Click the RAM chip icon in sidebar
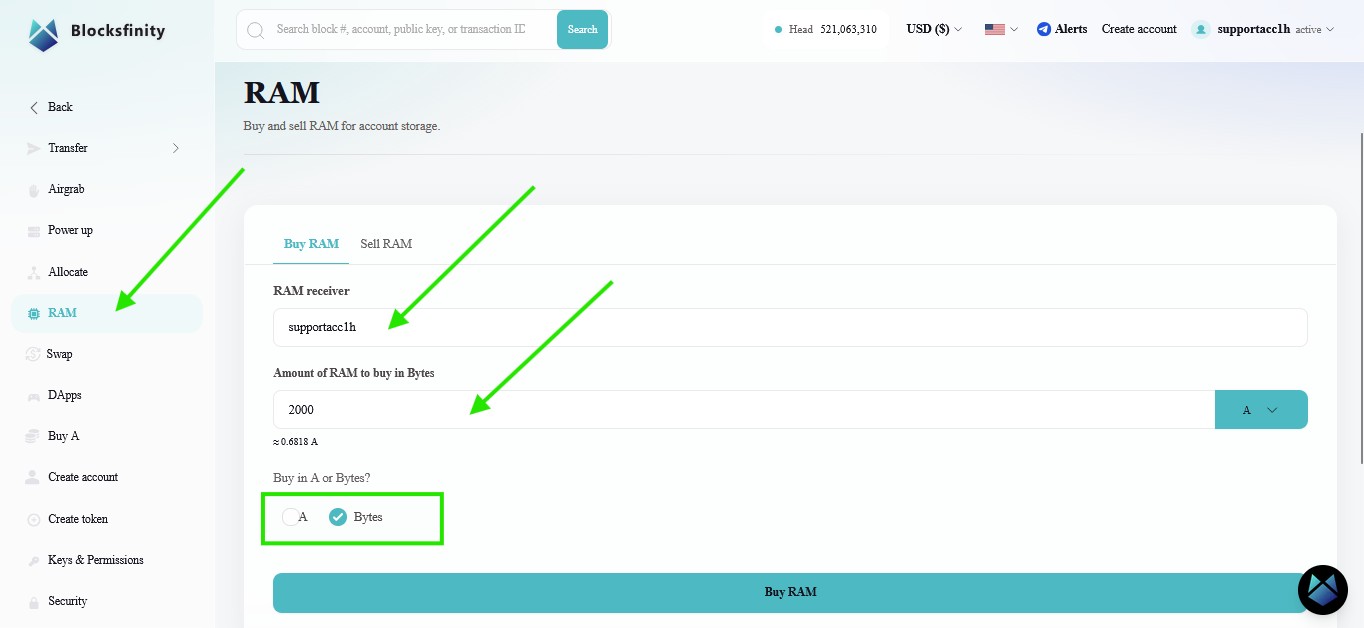The width and height of the screenshot is (1364, 628). pyautogui.click(x=34, y=313)
